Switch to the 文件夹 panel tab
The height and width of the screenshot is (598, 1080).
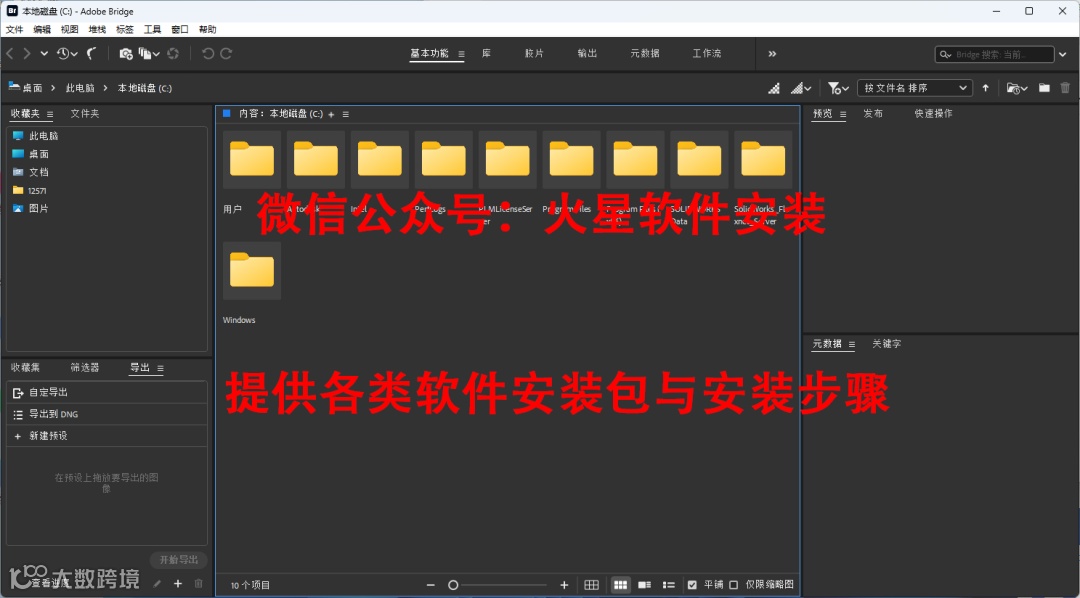[x=85, y=114]
